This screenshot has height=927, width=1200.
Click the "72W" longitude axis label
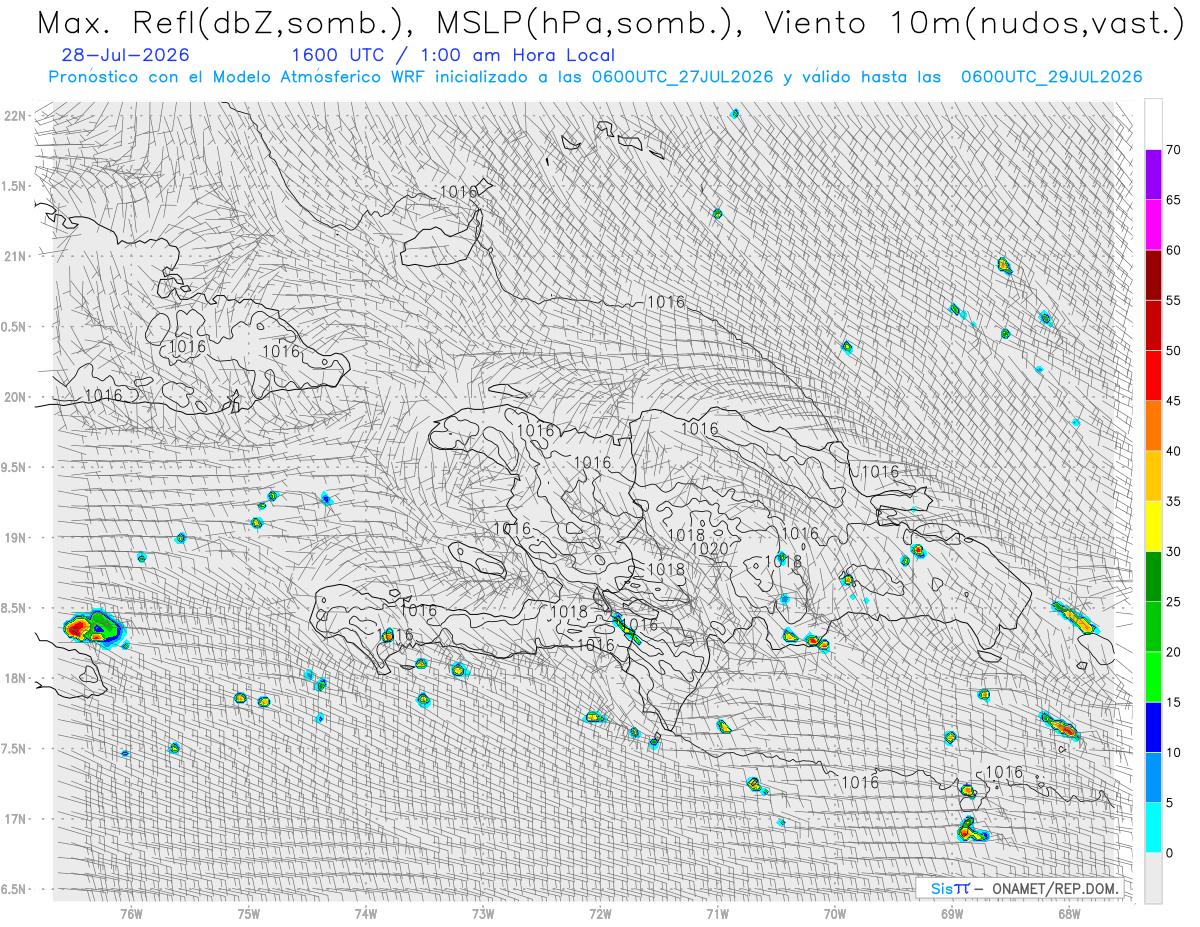coord(600,913)
